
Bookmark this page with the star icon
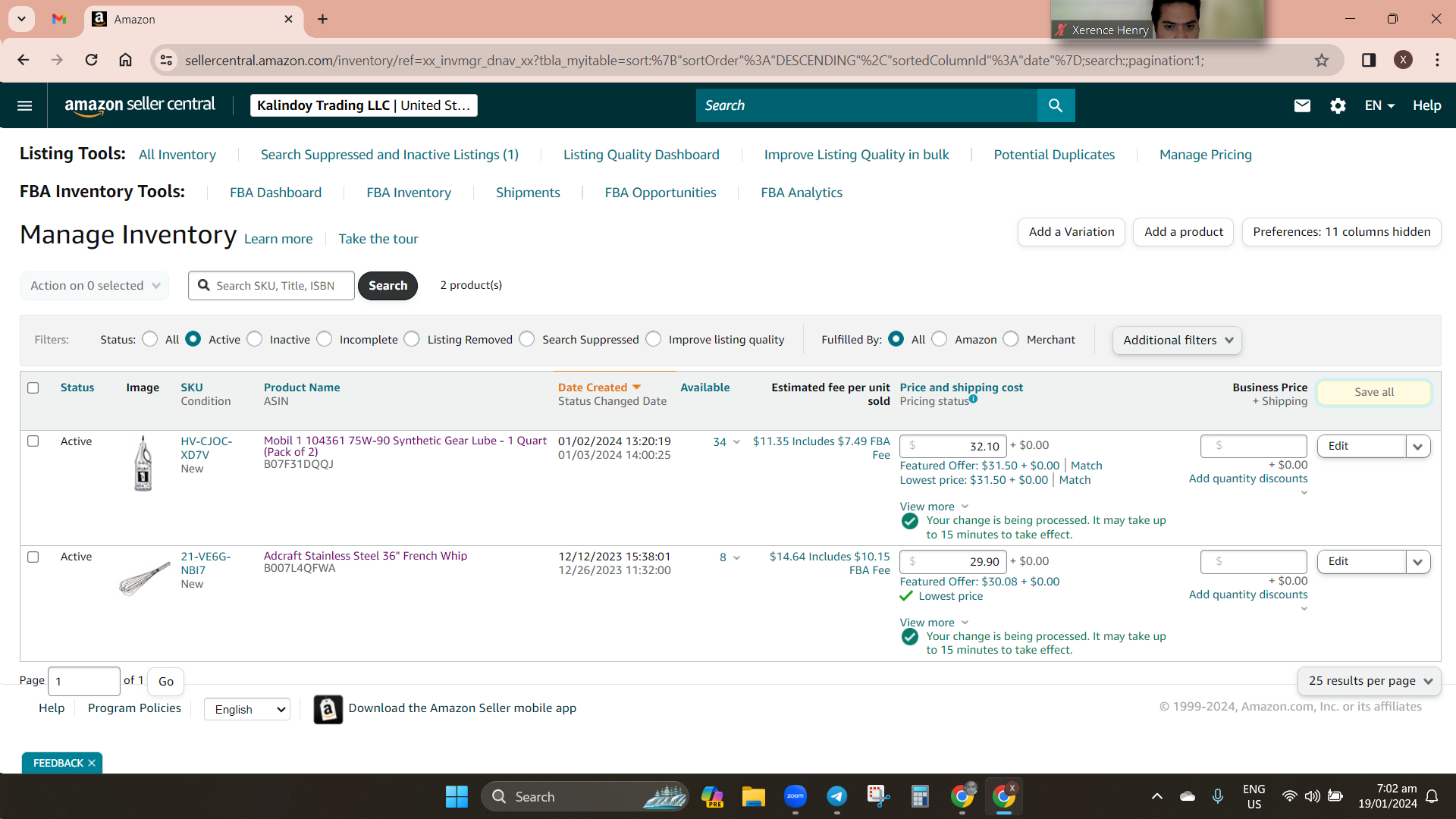click(x=1322, y=60)
